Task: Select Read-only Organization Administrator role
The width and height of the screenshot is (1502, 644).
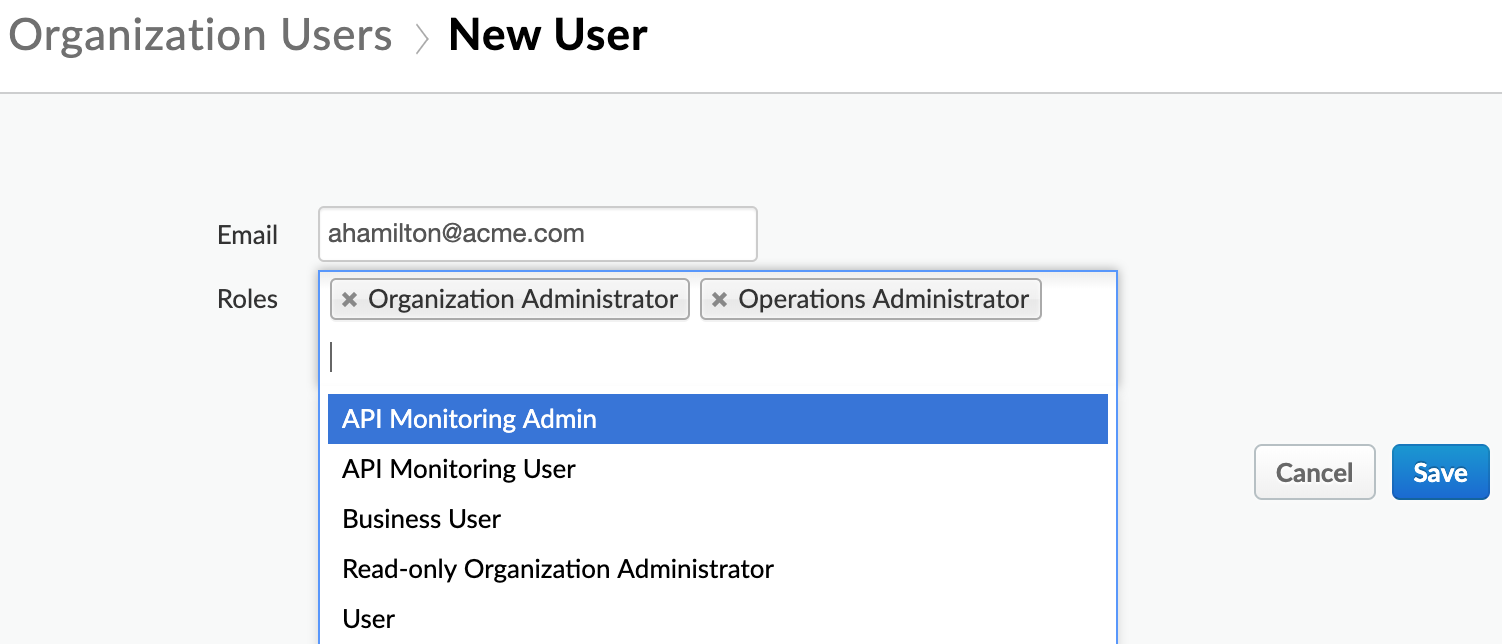Action: [x=558, y=568]
